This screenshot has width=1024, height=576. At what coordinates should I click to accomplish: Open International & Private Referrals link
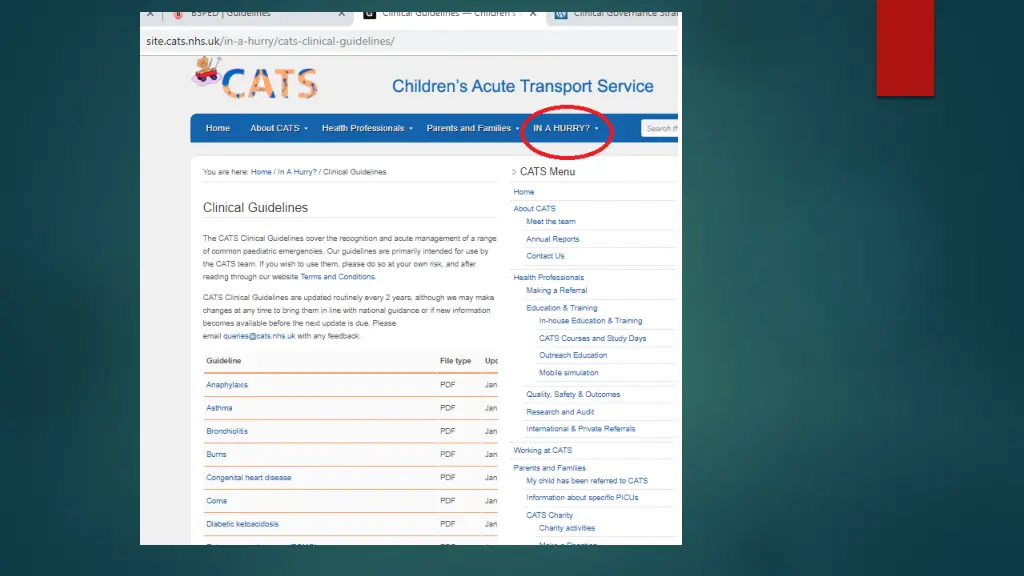pyautogui.click(x=581, y=429)
